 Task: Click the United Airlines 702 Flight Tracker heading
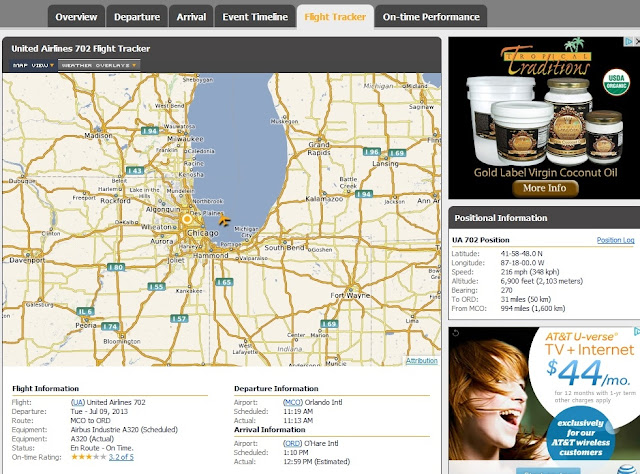(81, 49)
